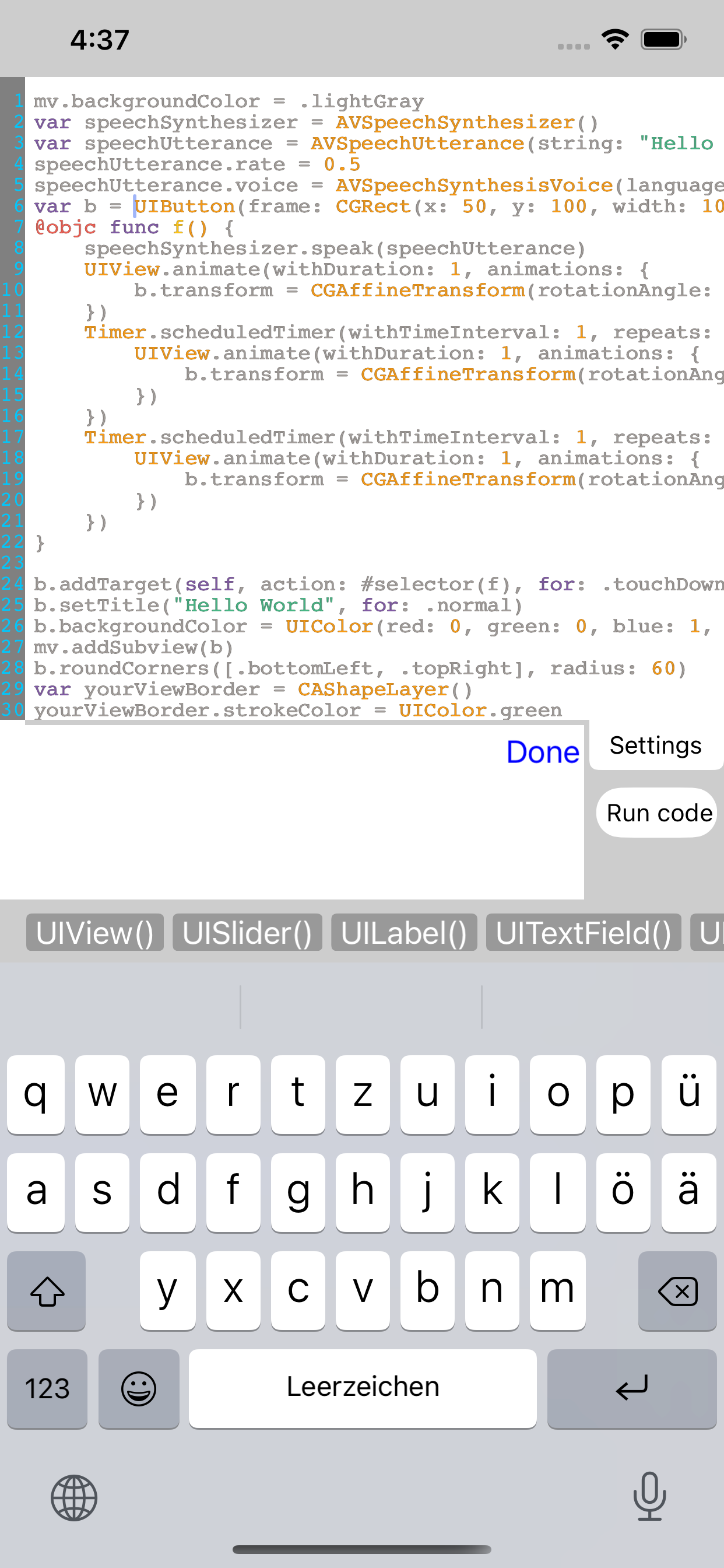
Task: Insert UITextField() snippet
Action: [x=584, y=933]
